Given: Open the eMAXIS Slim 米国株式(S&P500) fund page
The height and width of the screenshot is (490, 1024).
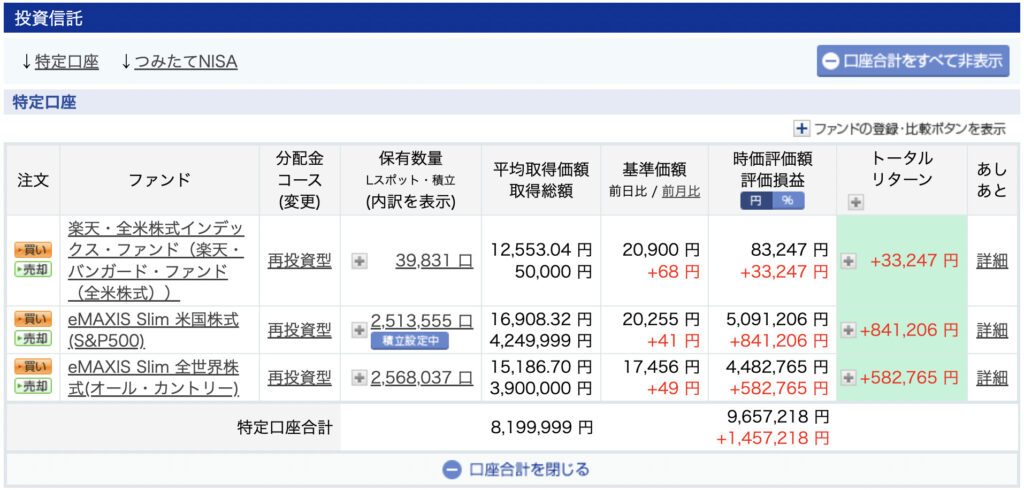Looking at the screenshot, I should coord(153,331).
